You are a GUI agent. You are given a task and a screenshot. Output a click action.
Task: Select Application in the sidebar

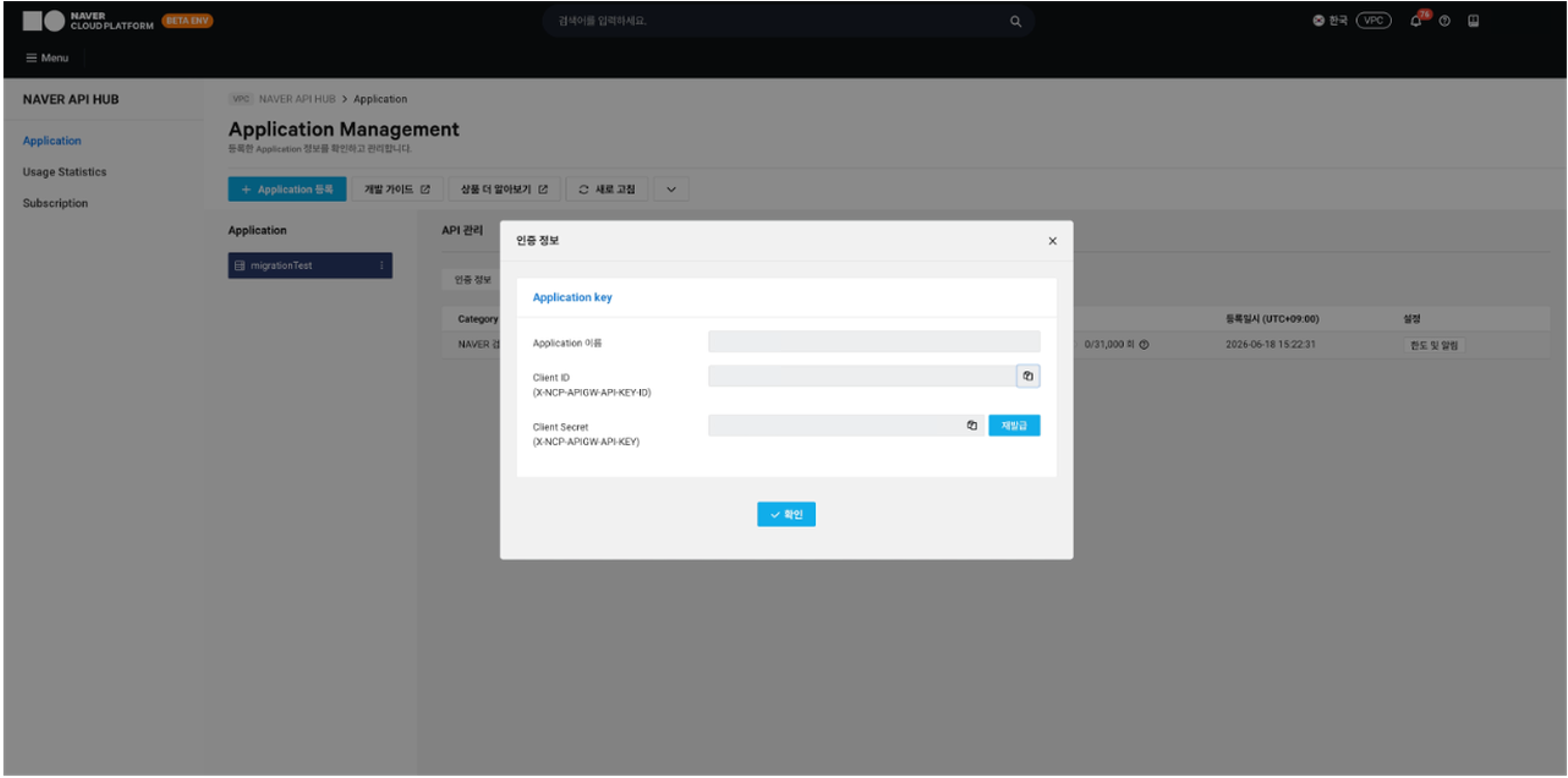coord(52,141)
